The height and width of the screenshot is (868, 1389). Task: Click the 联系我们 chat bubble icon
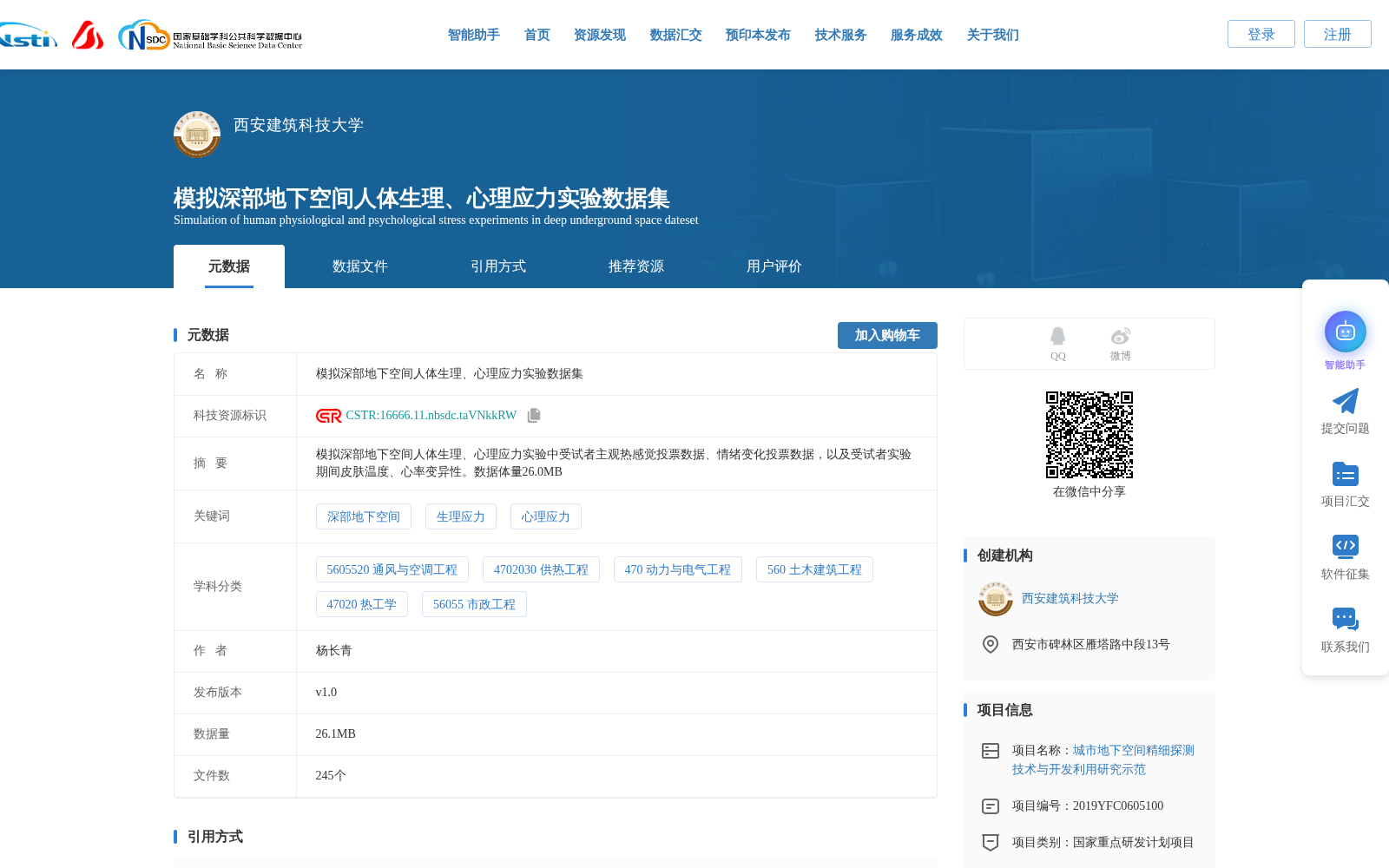coord(1346,619)
